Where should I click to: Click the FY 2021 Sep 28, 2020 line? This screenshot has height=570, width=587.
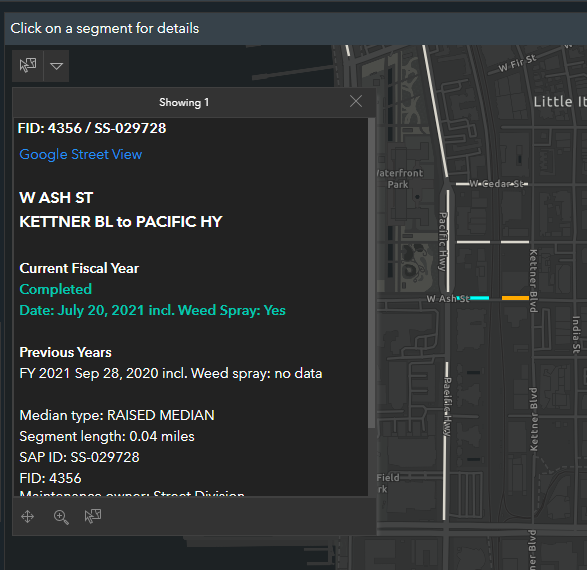171,373
